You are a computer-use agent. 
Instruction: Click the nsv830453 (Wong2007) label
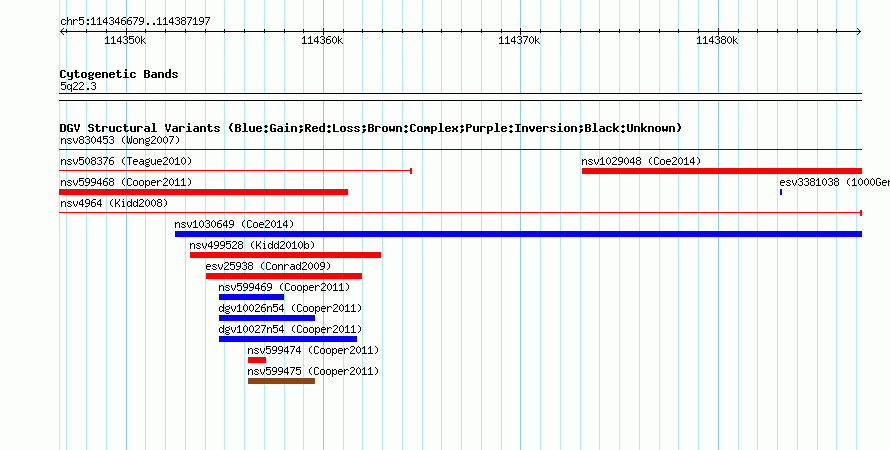coord(120,140)
